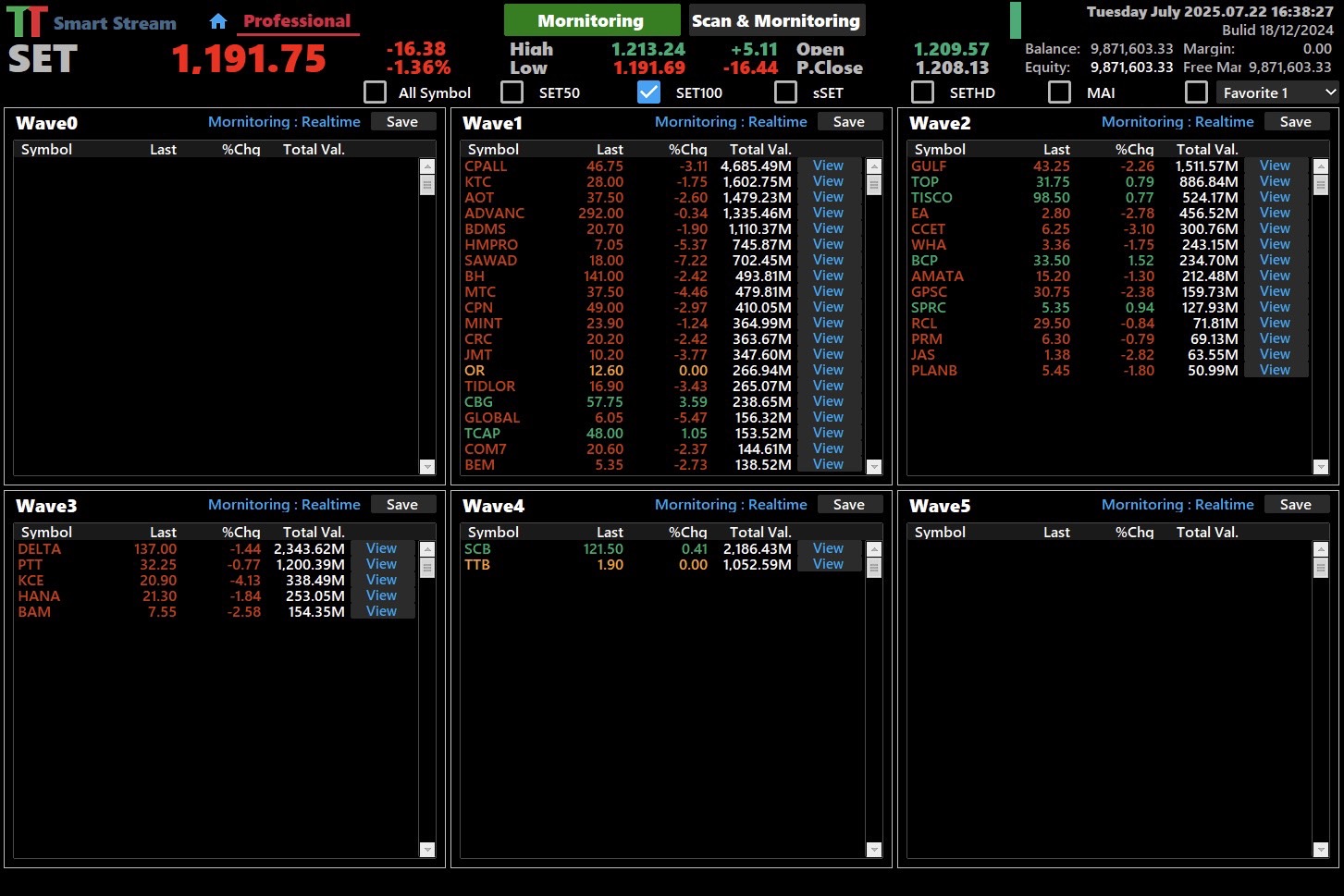Enable the All Symbol checkbox
Viewport: 1344px width, 896px height.
(375, 92)
